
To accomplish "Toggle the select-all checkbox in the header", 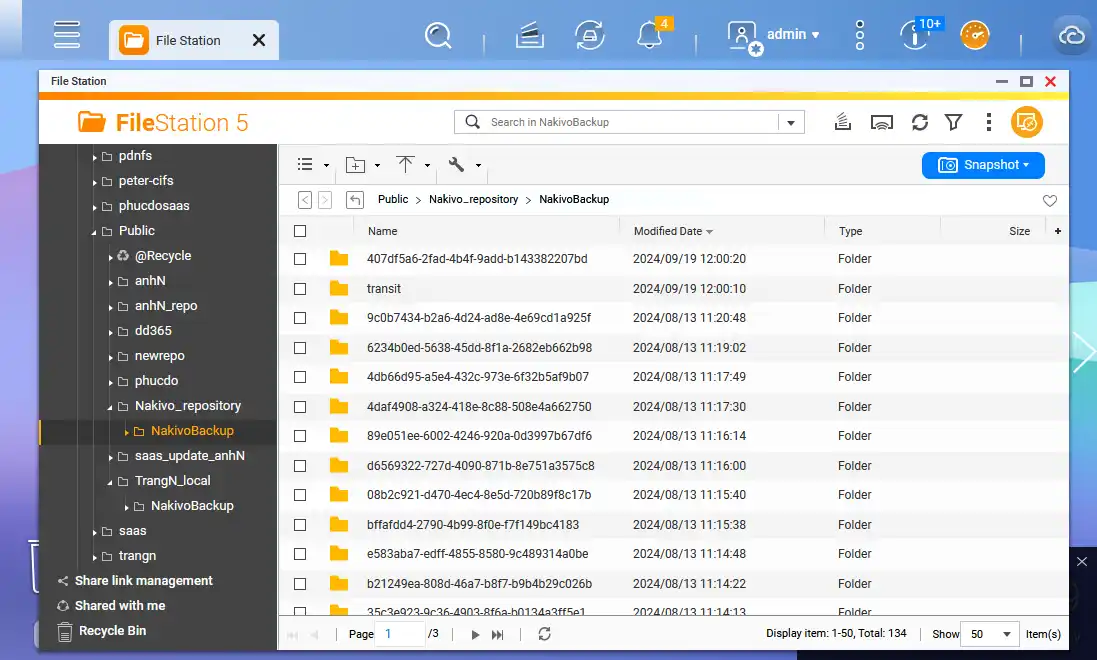I will click(x=300, y=231).
